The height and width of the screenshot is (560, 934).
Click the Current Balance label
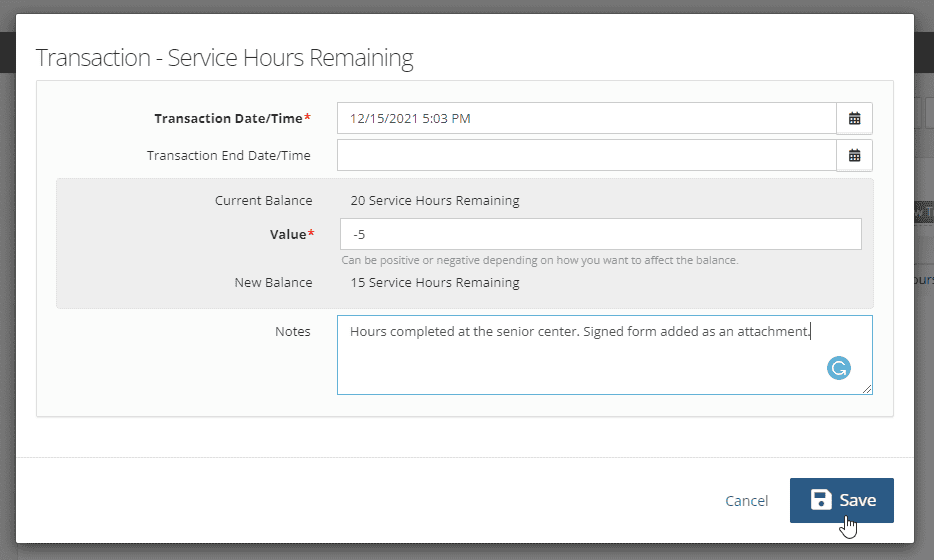click(263, 200)
